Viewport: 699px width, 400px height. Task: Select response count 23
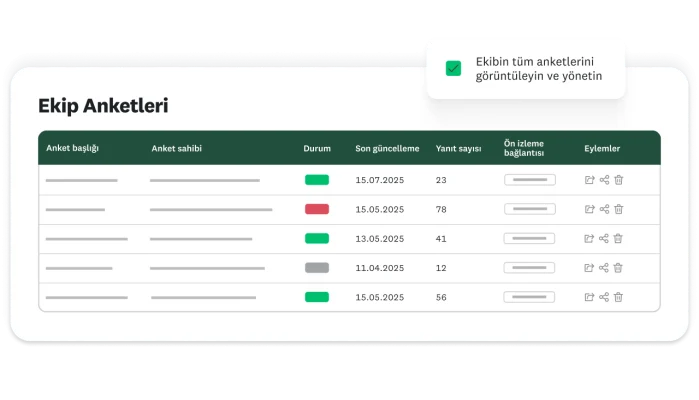441,180
